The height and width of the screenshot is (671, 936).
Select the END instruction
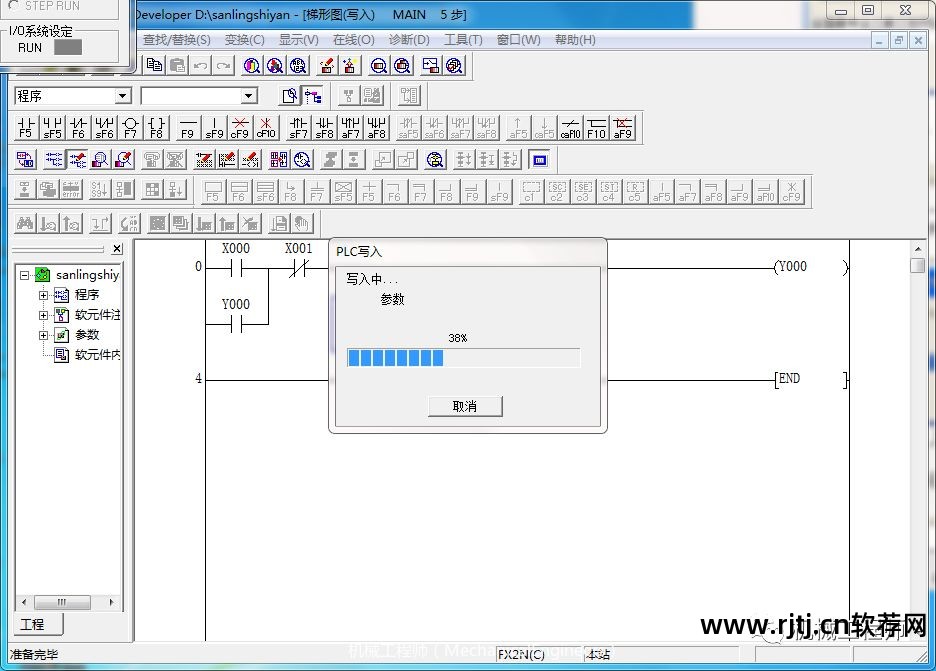coord(811,379)
